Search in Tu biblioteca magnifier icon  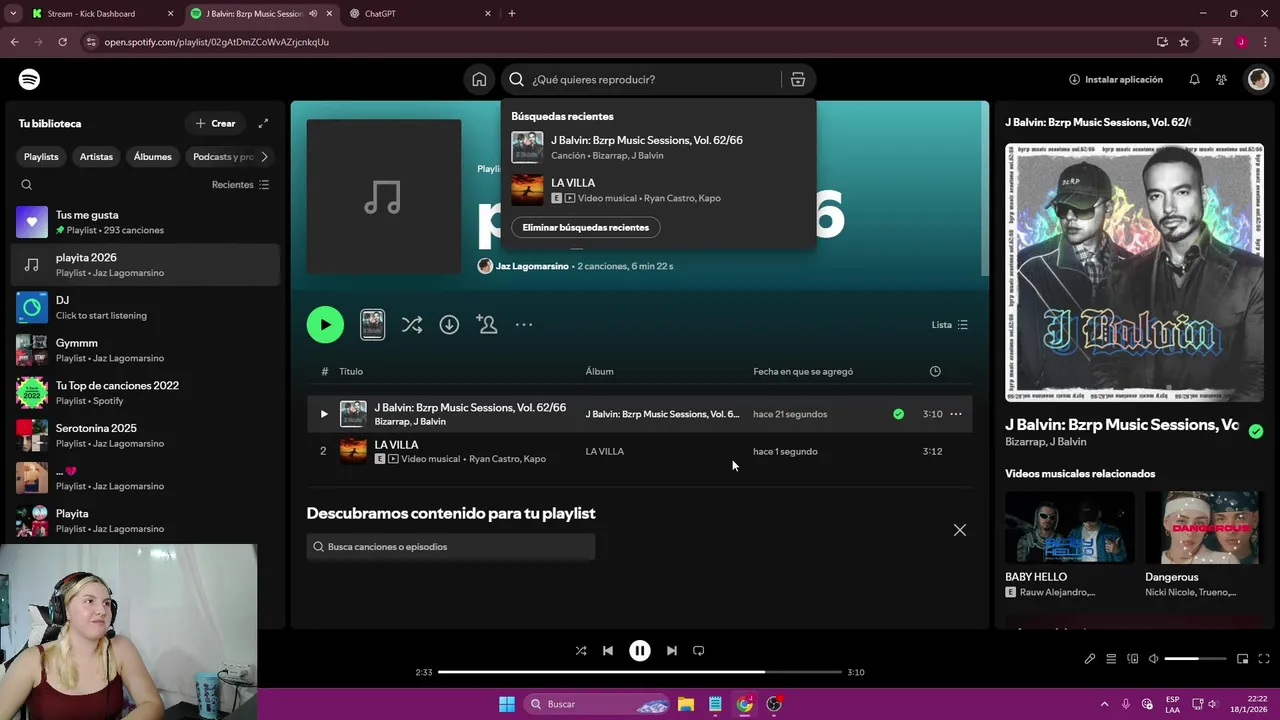[x=27, y=185]
